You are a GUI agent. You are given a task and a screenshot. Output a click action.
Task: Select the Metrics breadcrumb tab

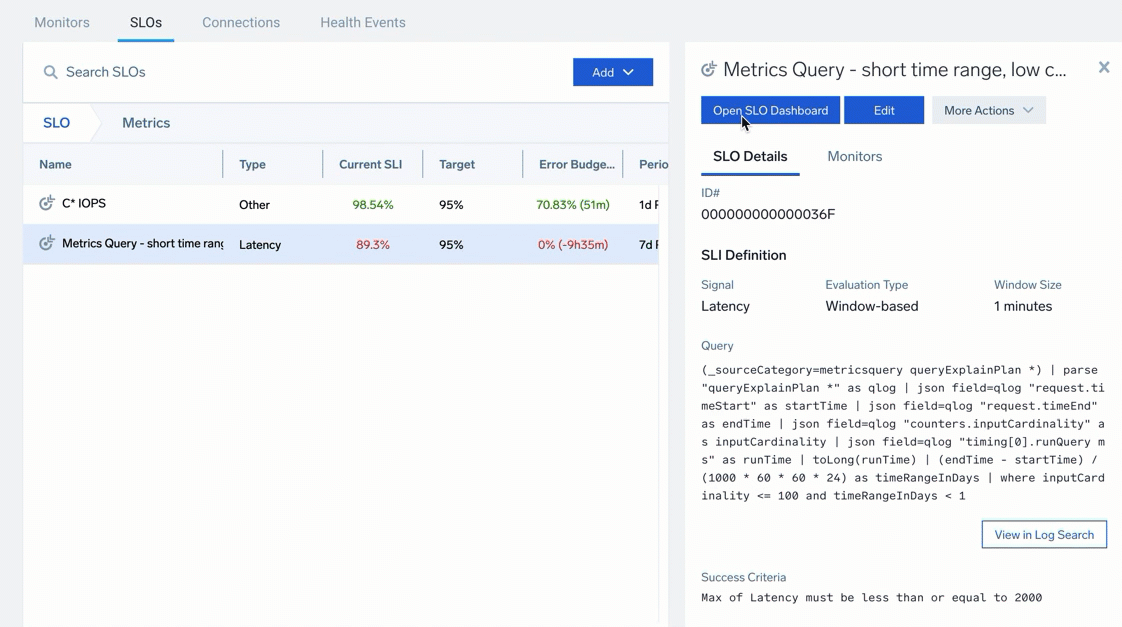[146, 123]
